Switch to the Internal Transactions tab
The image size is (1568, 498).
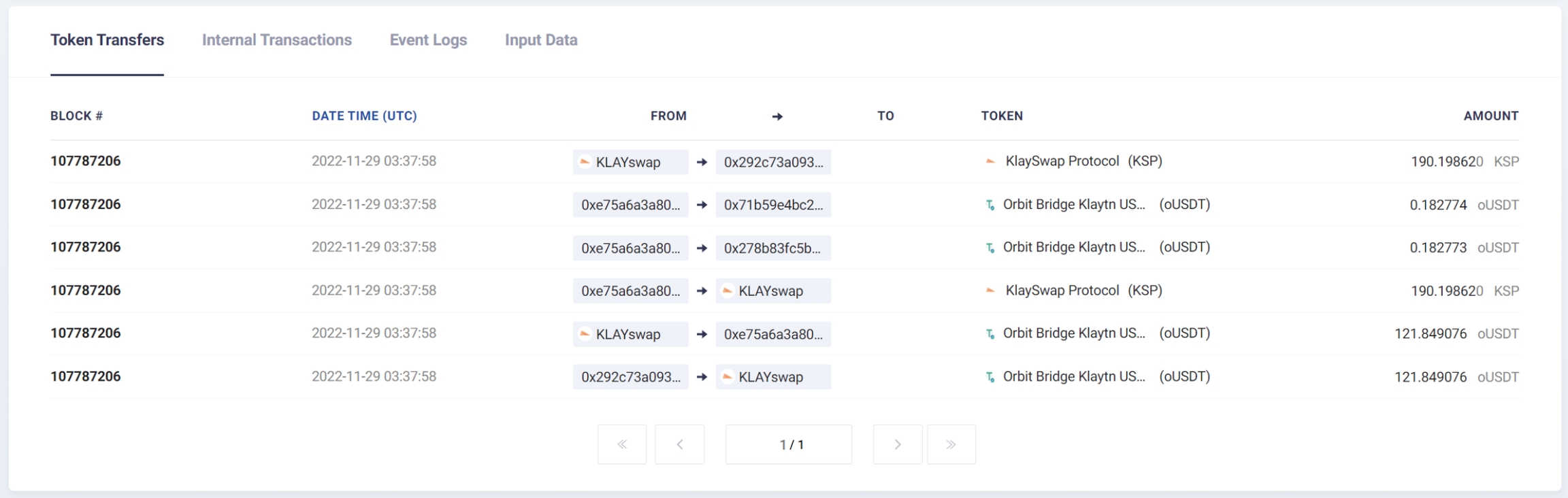[x=276, y=40]
